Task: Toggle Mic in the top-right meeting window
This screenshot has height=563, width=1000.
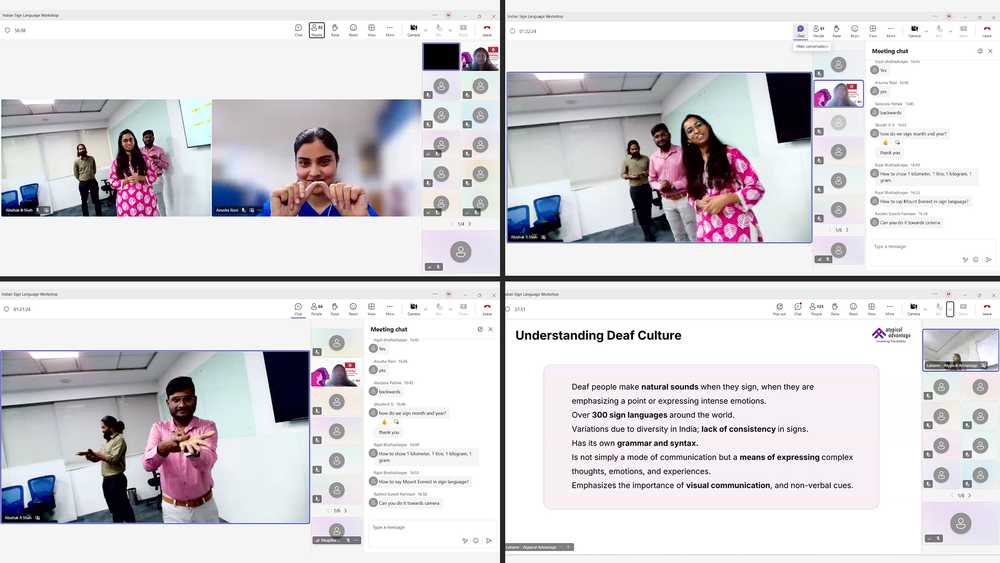Action: (x=939, y=31)
